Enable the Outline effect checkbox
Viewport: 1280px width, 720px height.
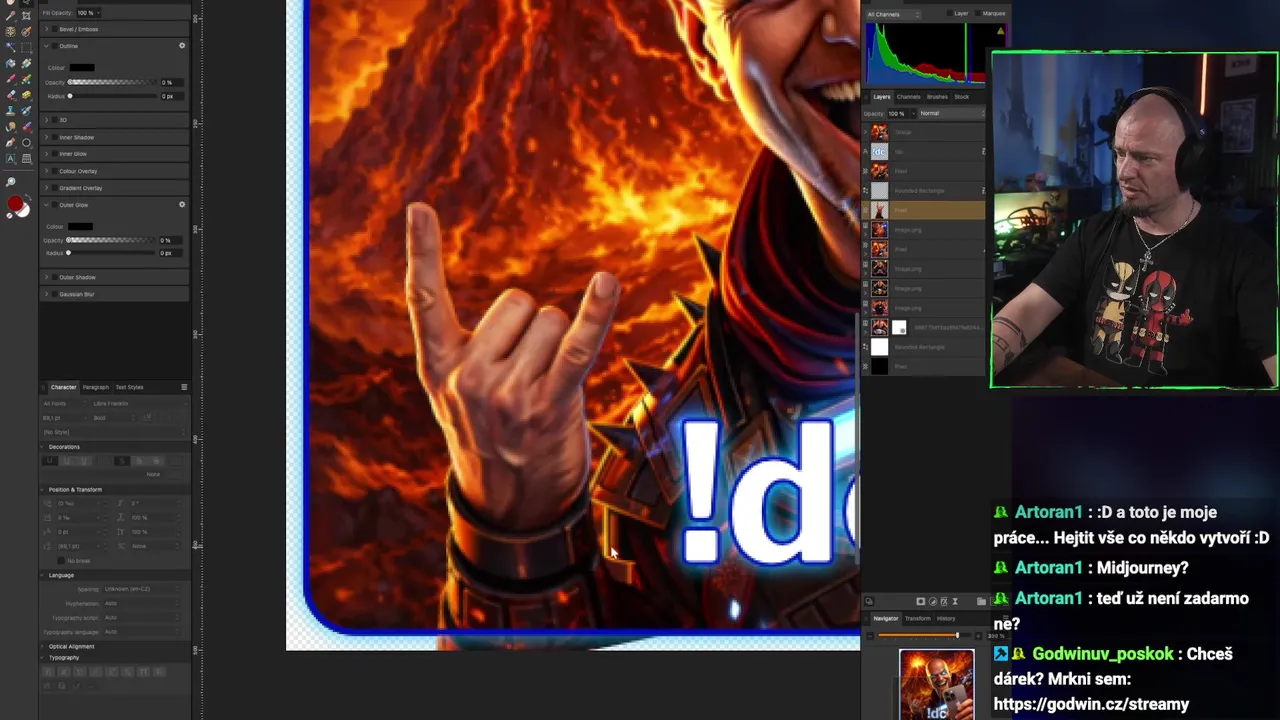55,46
